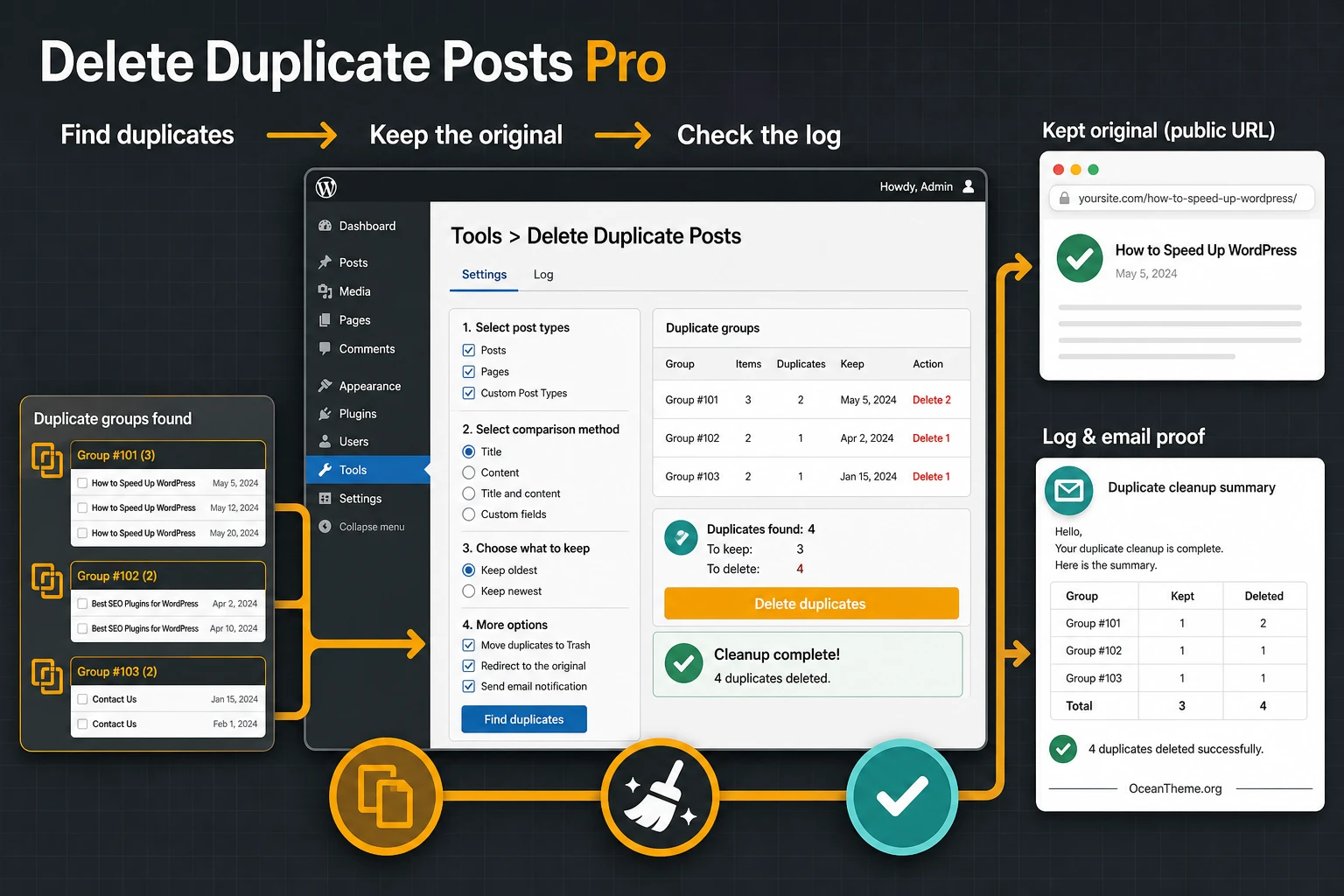The width and height of the screenshot is (1344, 896).
Task: Check the May 12, 2024 post checkbox
Action: pyautogui.click(x=82, y=507)
